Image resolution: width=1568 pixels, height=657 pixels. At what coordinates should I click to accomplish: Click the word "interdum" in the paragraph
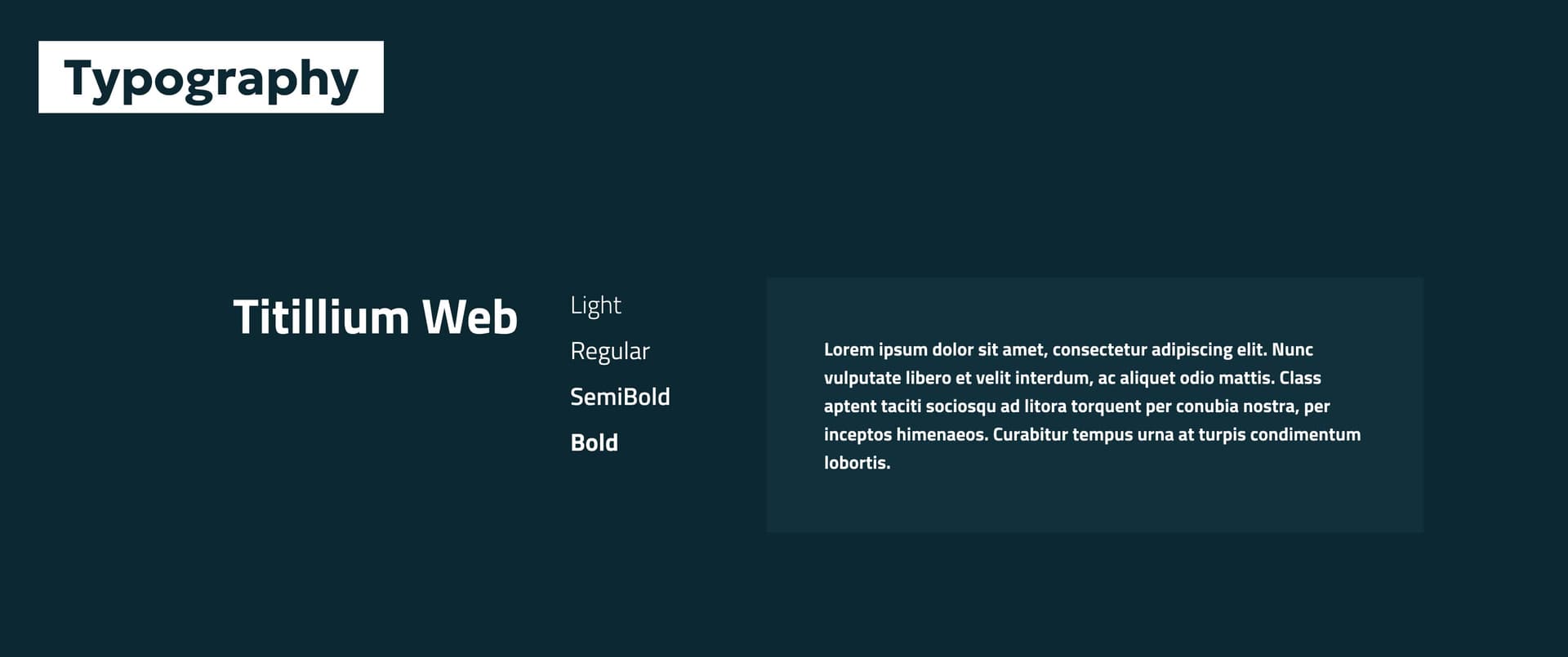click(1051, 379)
